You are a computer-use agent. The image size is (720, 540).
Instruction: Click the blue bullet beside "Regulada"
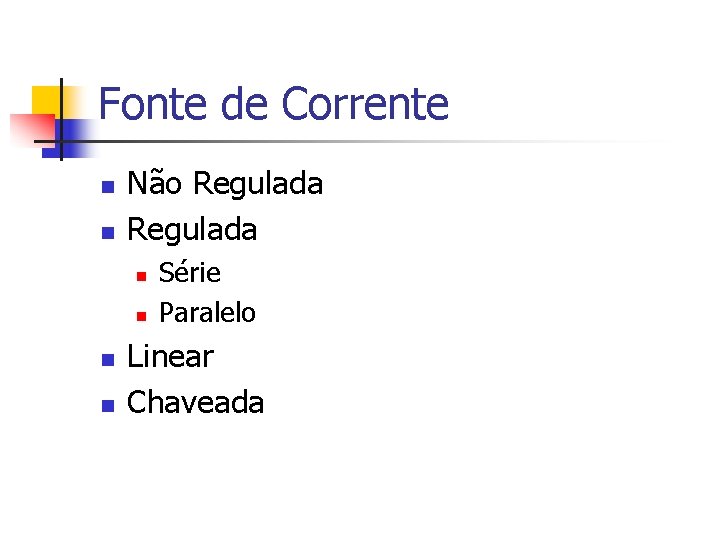[x=107, y=233]
